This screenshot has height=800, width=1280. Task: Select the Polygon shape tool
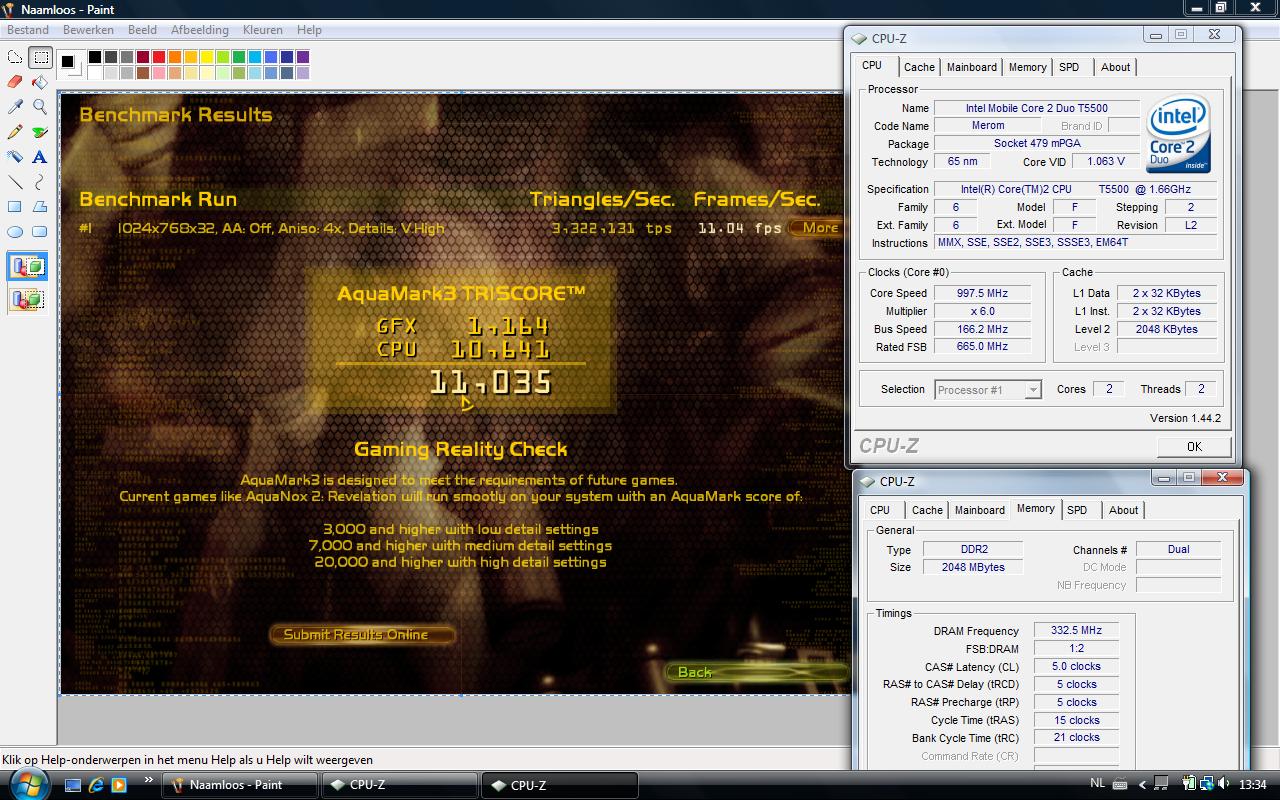[x=40, y=207]
